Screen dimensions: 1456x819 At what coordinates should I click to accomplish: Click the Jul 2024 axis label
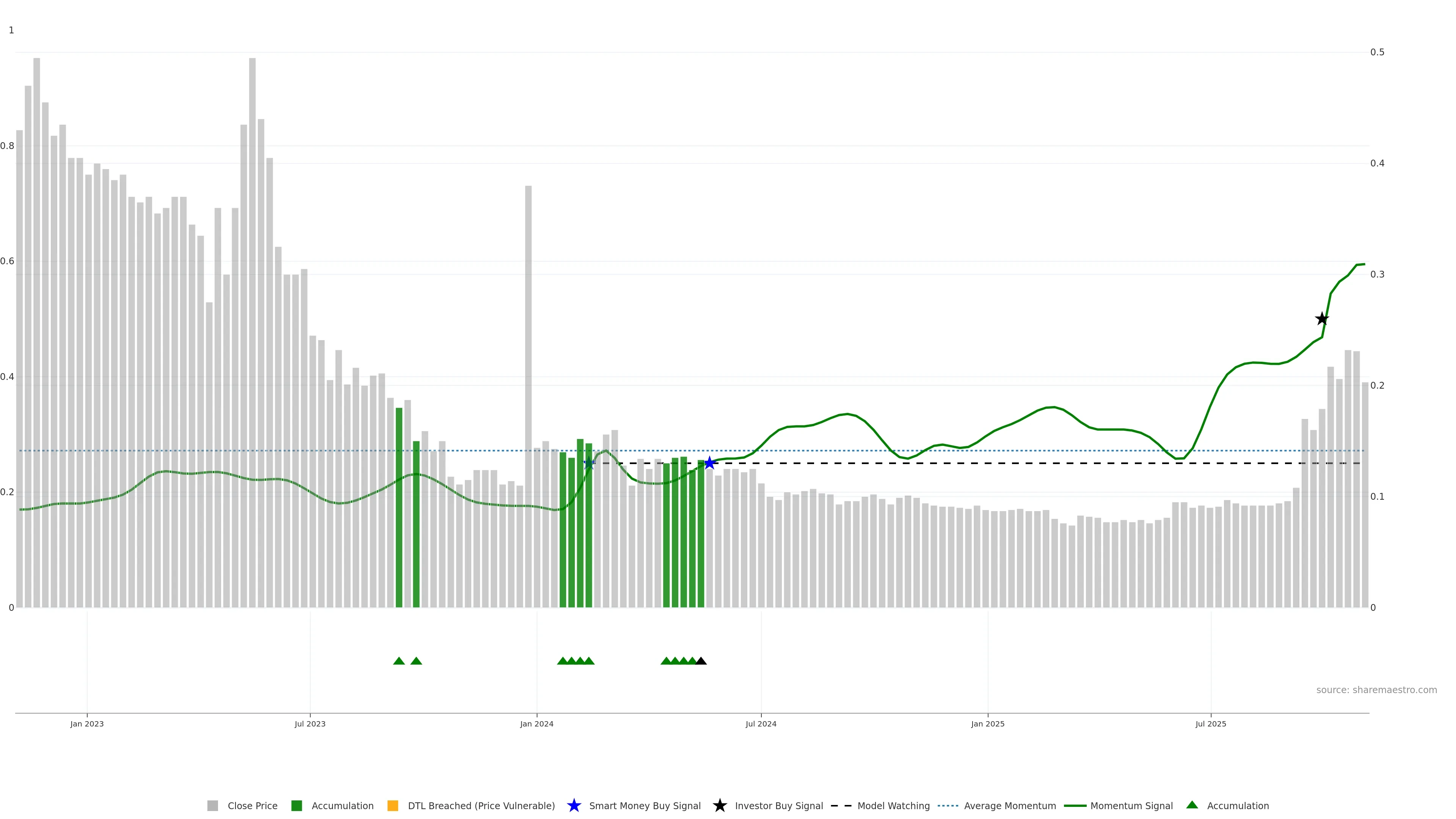761,723
